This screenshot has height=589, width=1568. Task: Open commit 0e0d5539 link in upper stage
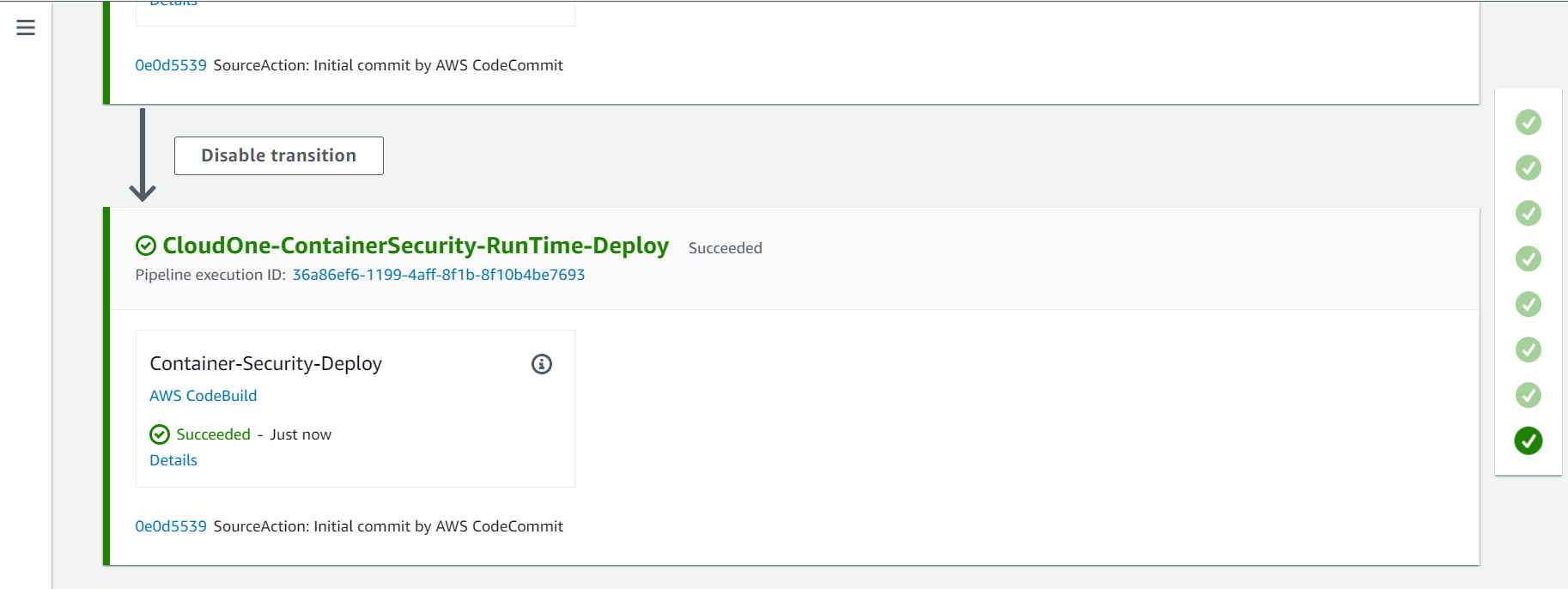tap(171, 65)
